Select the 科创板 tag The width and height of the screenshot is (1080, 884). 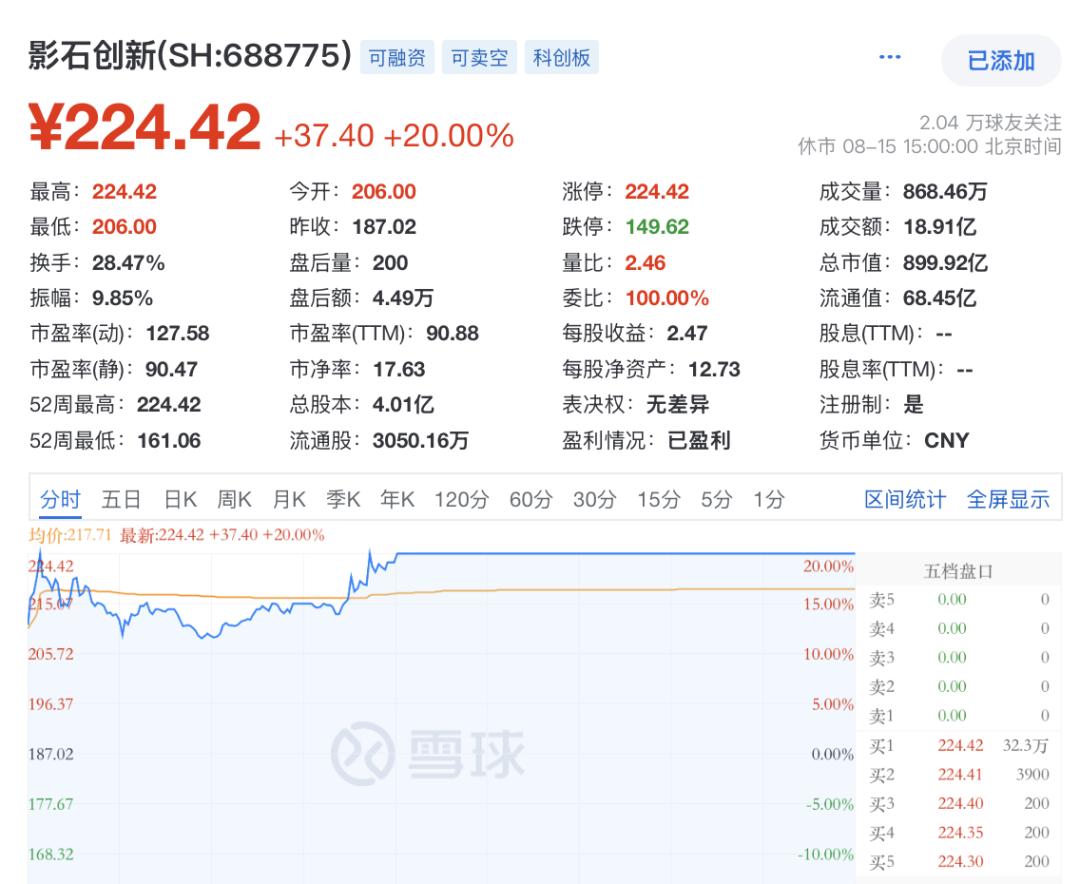[x=561, y=57]
